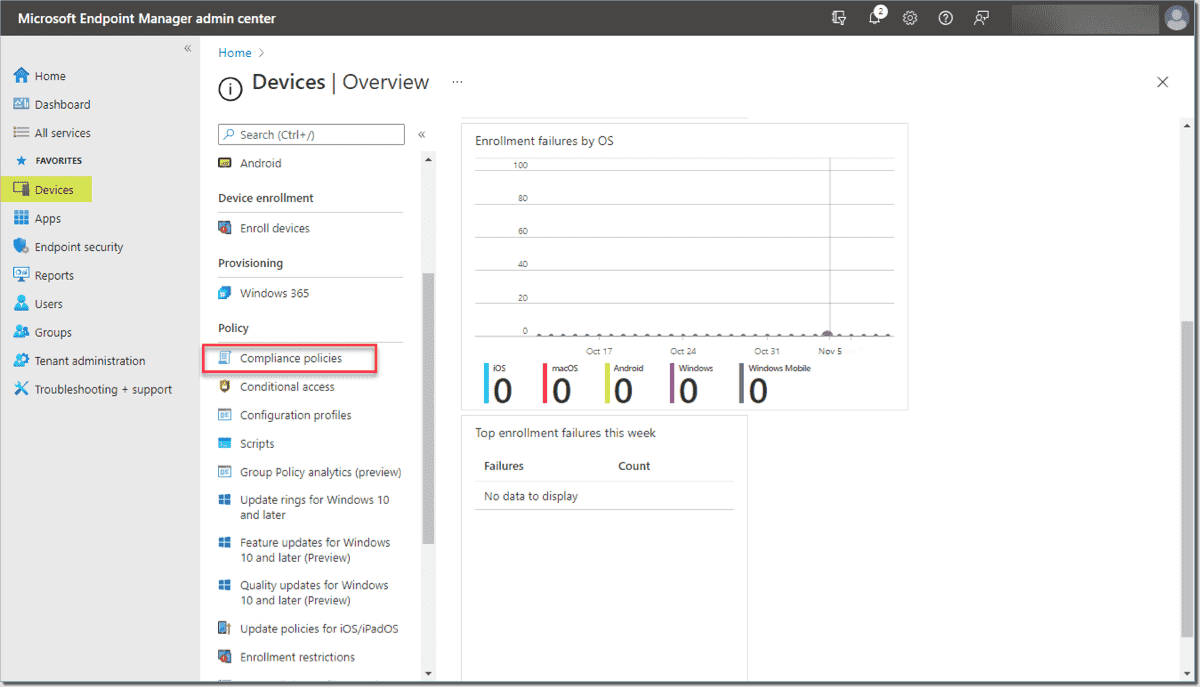Screen dimensions: 1200x687
Task: Click the Android failures count tile
Action: coord(623,384)
